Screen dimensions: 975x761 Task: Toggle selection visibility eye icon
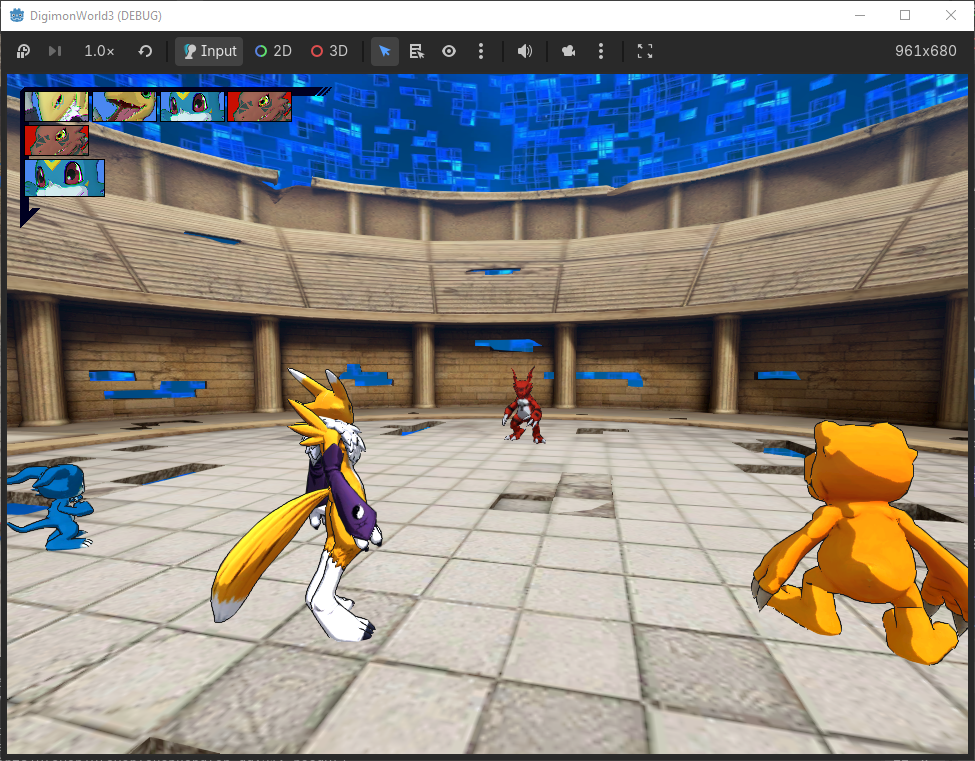pyautogui.click(x=449, y=51)
